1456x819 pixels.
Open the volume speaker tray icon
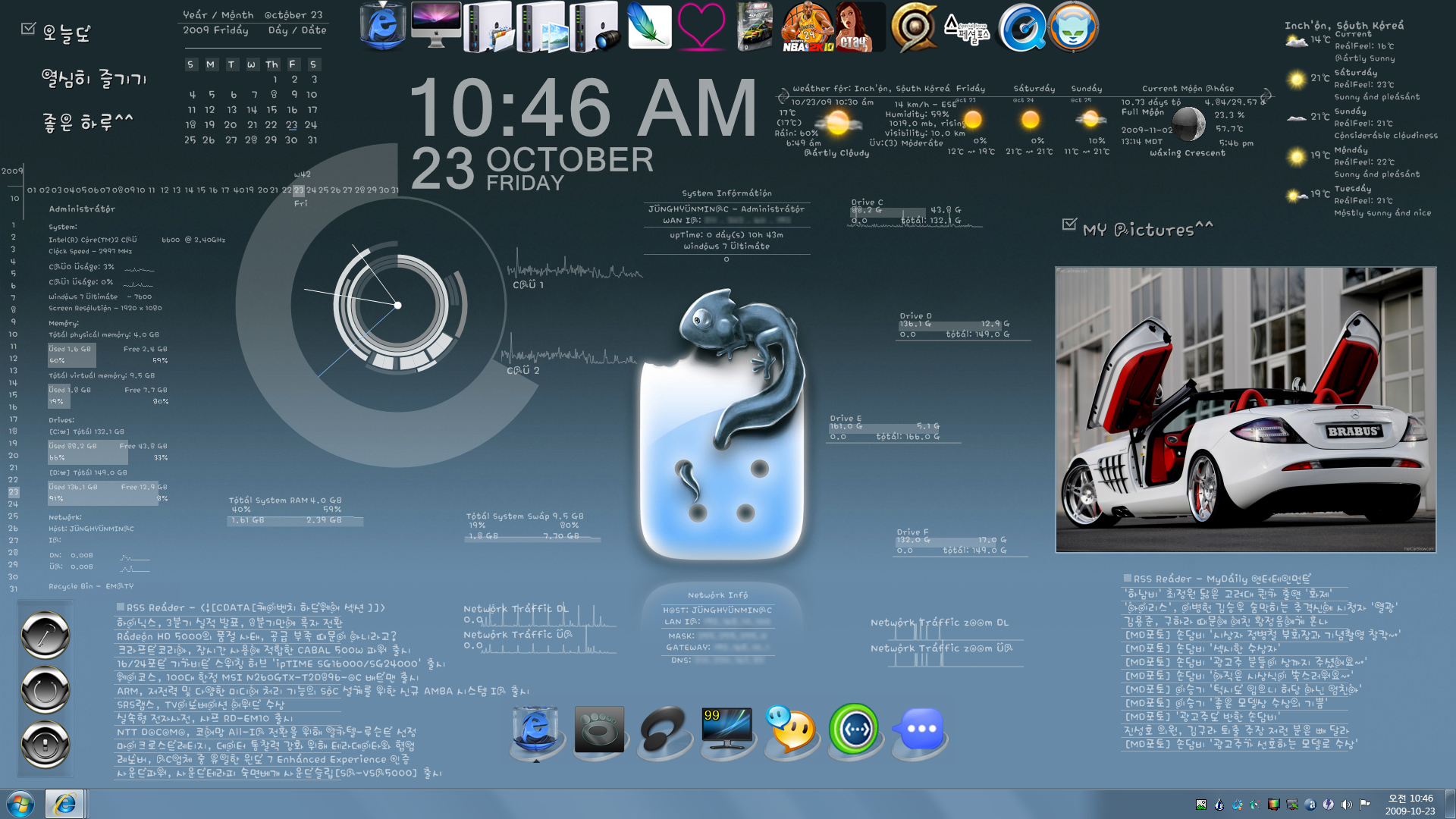pyautogui.click(x=1346, y=805)
